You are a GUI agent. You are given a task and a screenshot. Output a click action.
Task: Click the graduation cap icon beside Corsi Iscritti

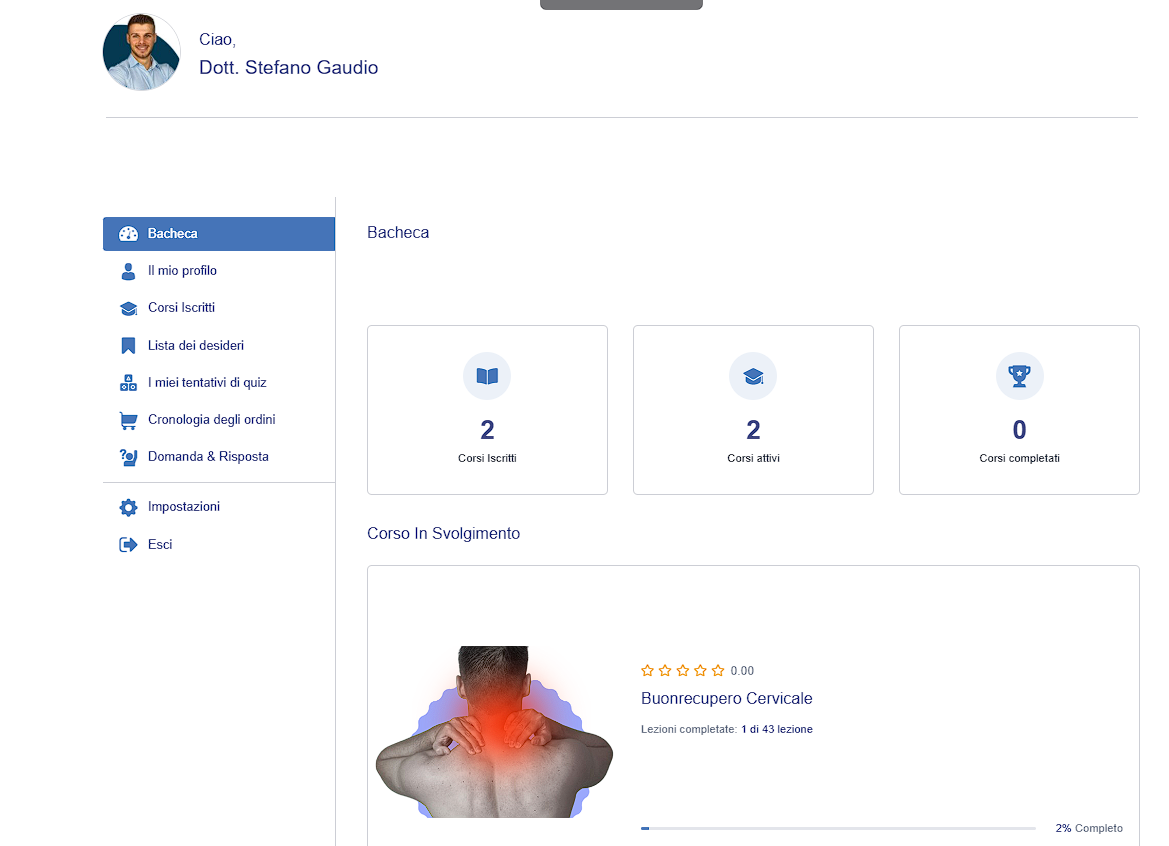(128, 308)
